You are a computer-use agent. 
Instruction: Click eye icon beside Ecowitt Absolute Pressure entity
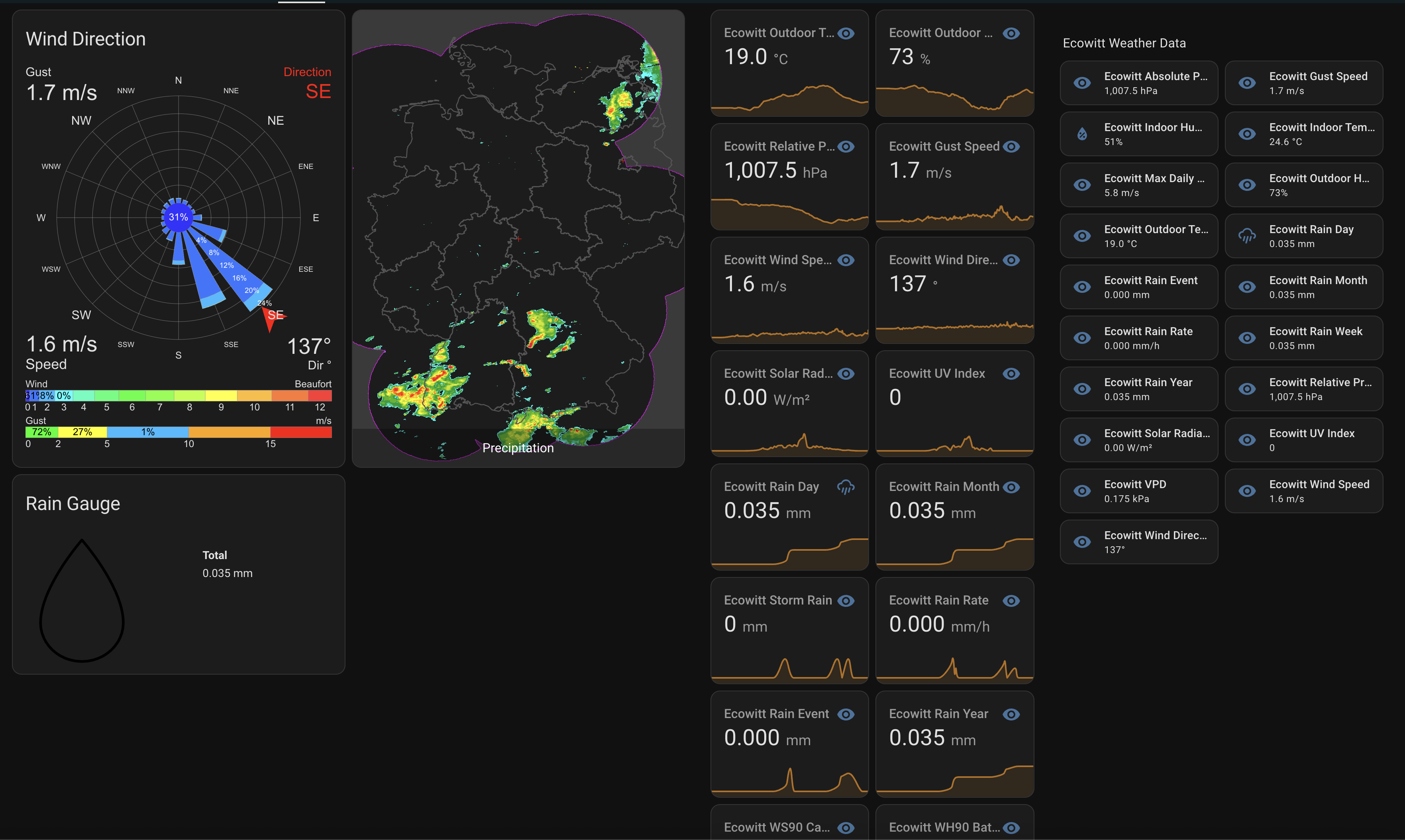[1082, 83]
